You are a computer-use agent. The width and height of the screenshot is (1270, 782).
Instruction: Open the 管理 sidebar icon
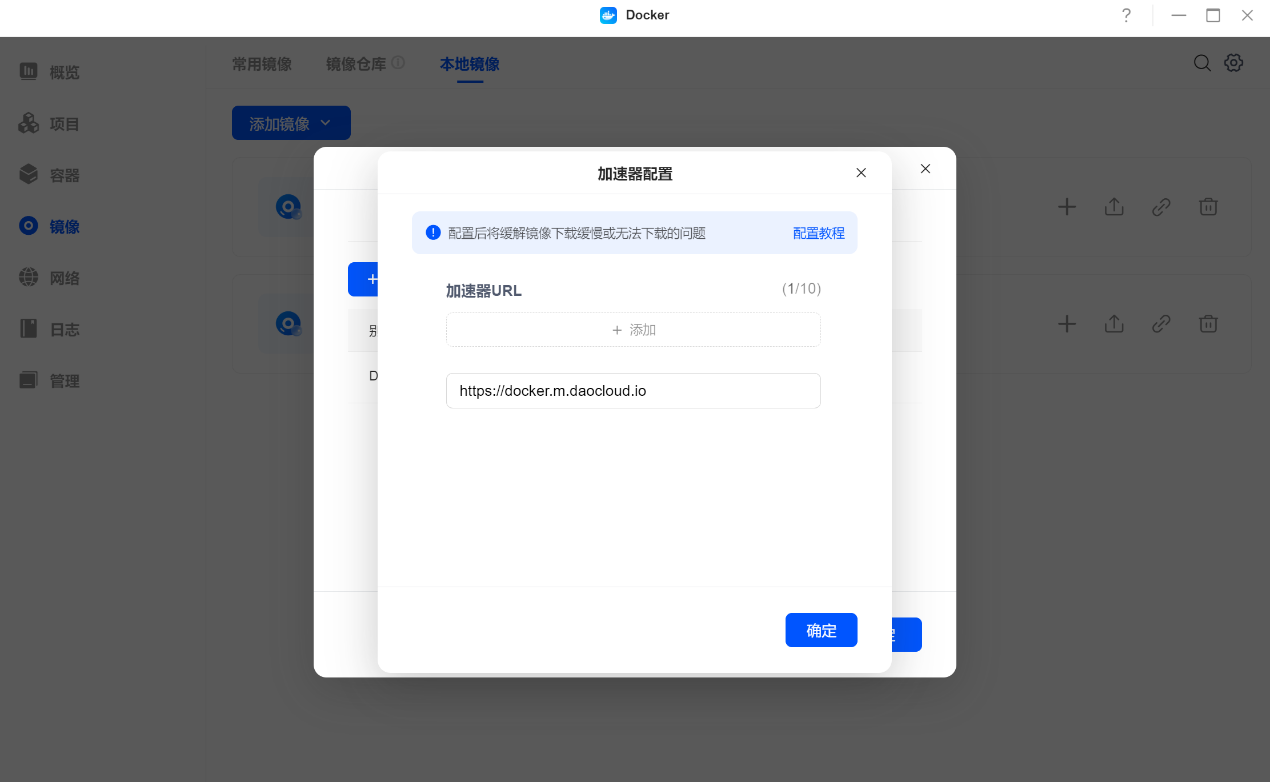click(29, 380)
